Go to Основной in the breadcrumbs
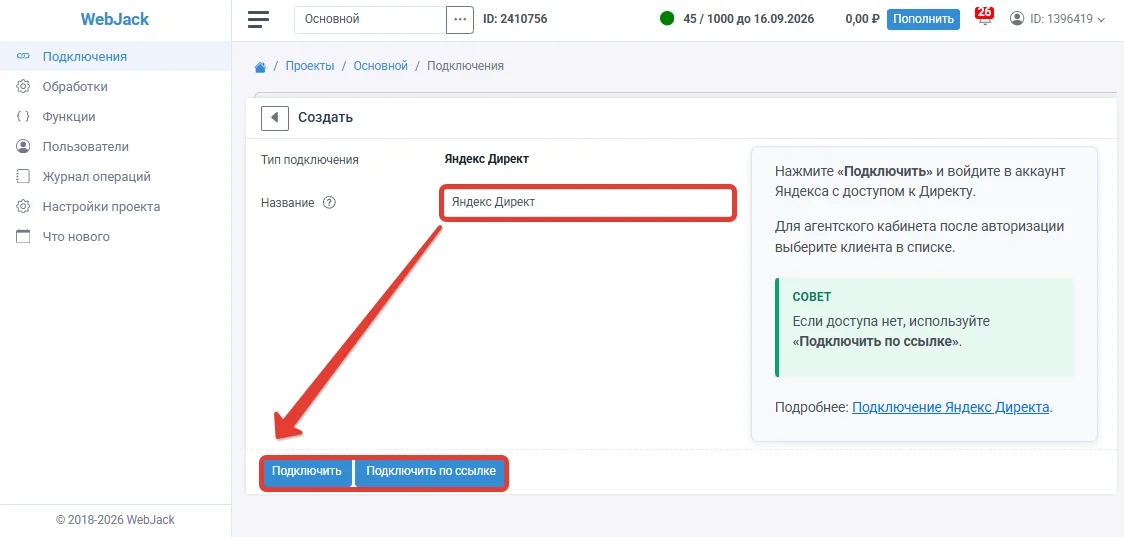 [381, 66]
